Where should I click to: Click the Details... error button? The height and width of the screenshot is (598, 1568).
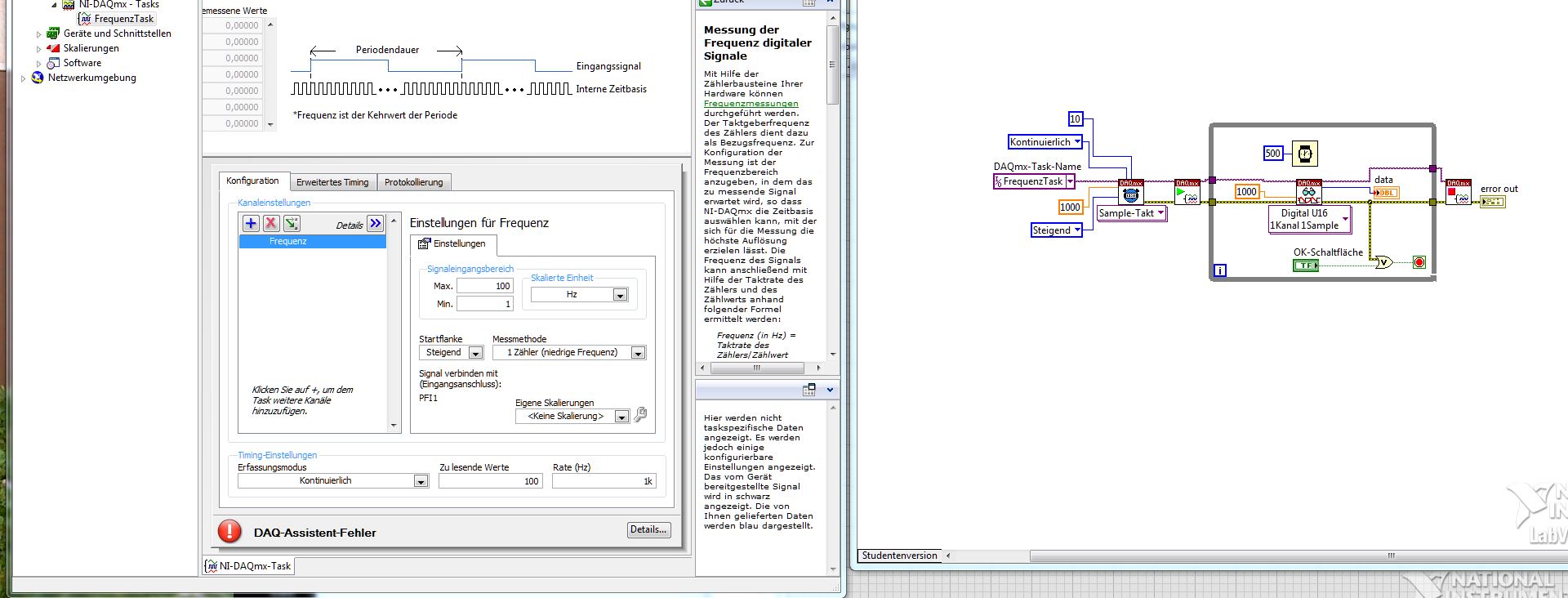coord(649,529)
